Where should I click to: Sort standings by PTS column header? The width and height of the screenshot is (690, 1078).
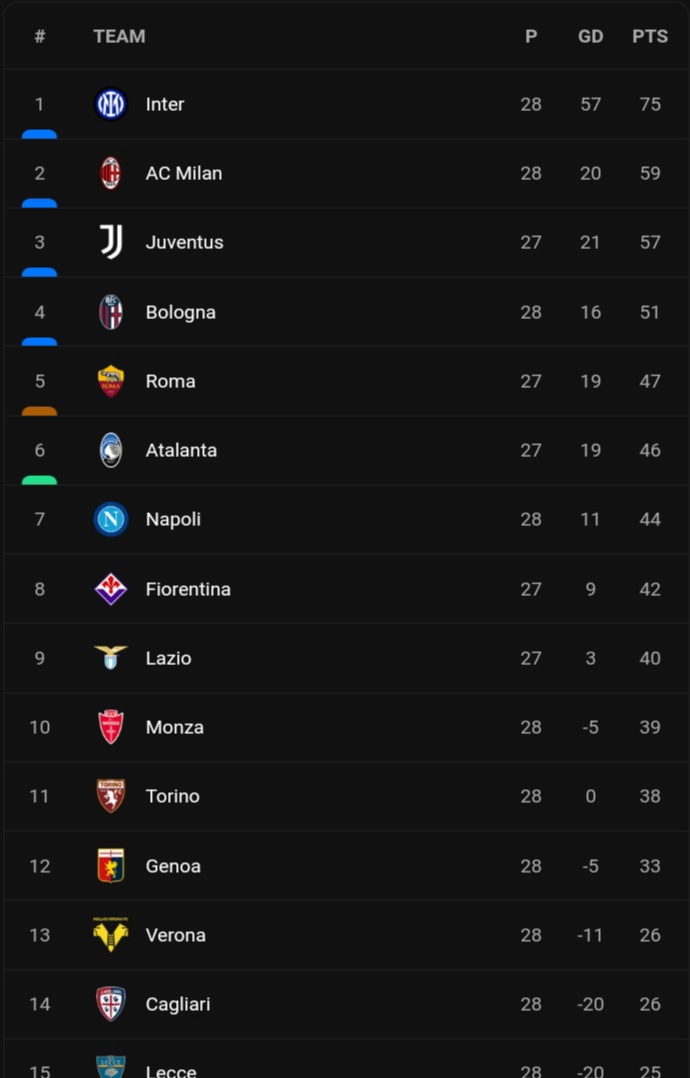pyautogui.click(x=650, y=36)
